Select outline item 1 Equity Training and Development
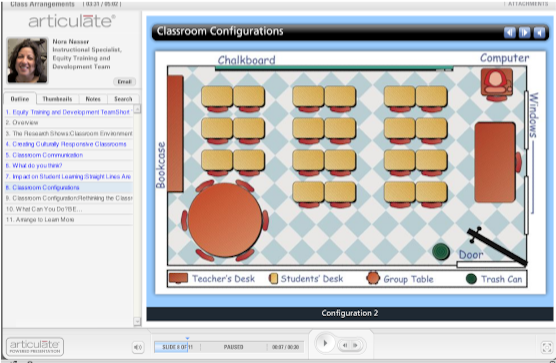The width and height of the screenshot is (556, 363). tap(68, 112)
